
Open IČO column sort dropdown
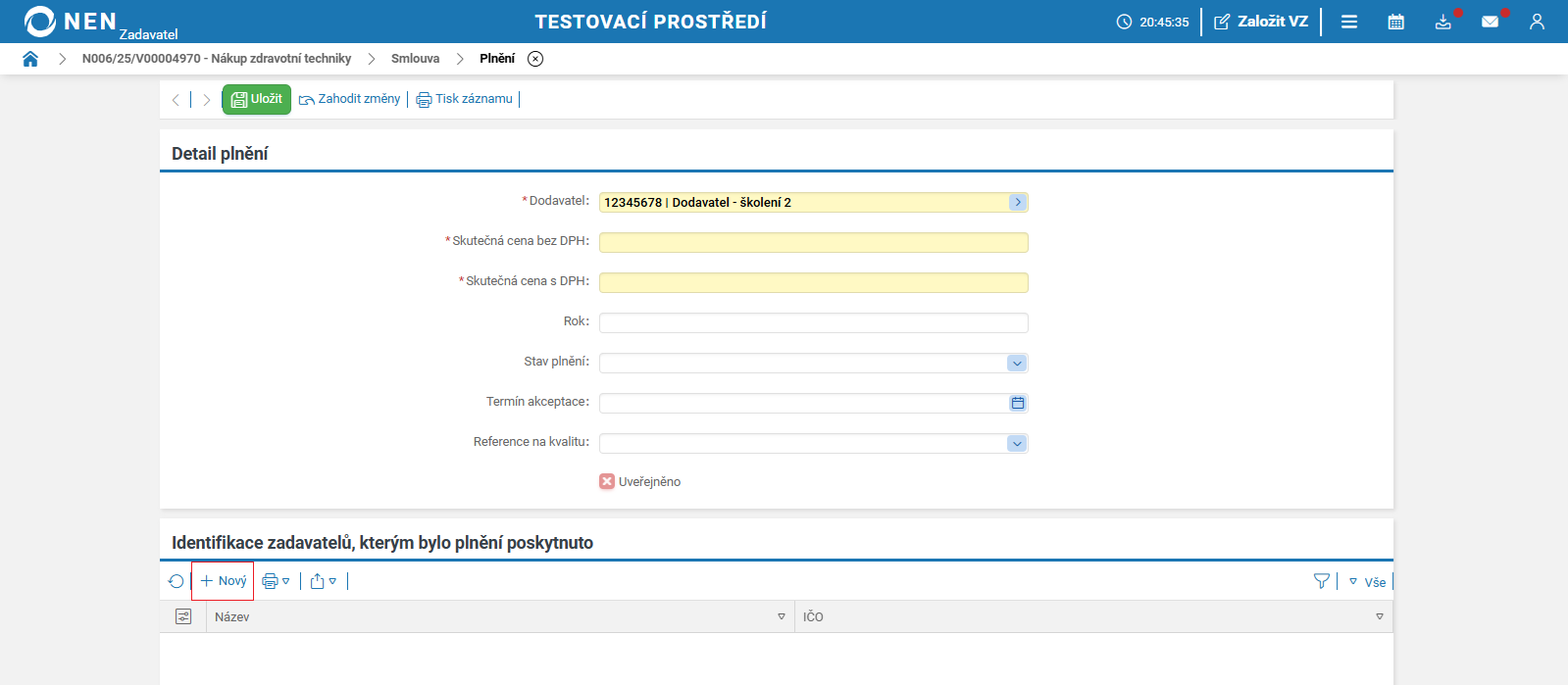[x=1380, y=616]
